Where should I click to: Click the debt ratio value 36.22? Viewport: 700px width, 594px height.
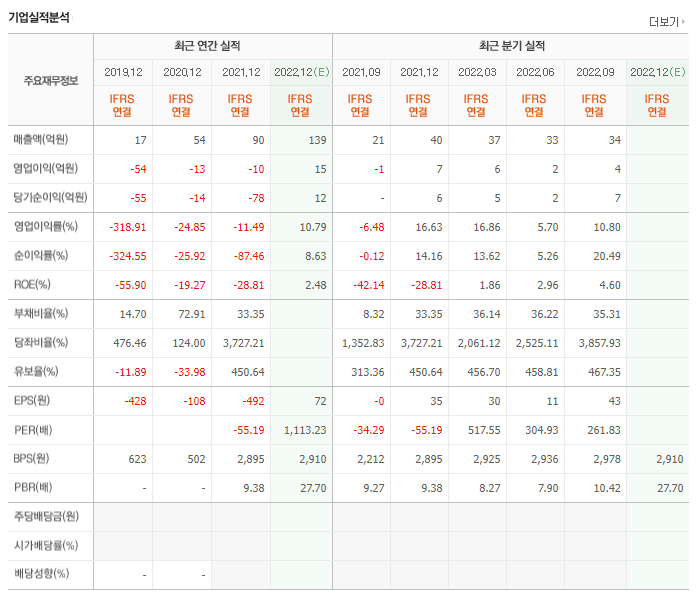[545, 314]
